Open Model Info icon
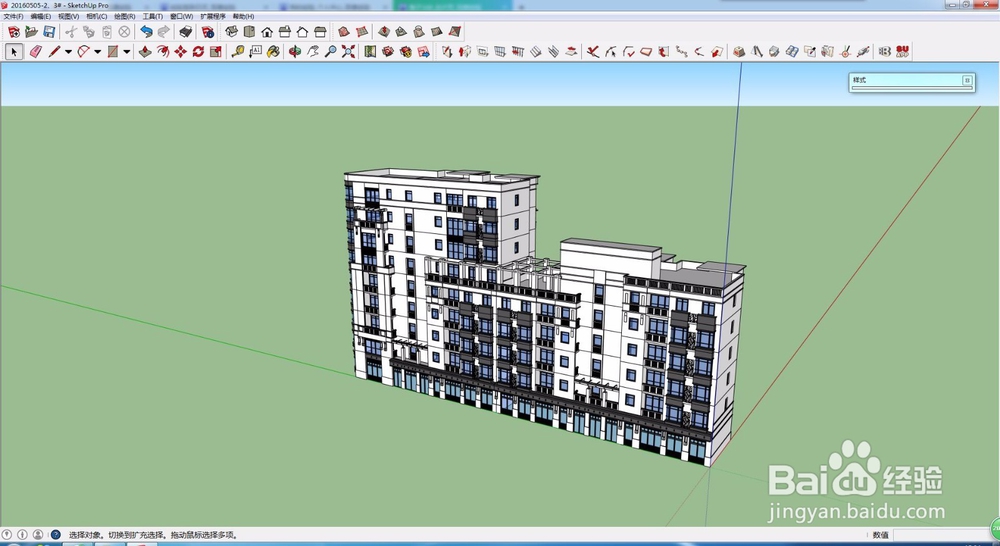Screen dimensions: 1000x546 coord(208,32)
